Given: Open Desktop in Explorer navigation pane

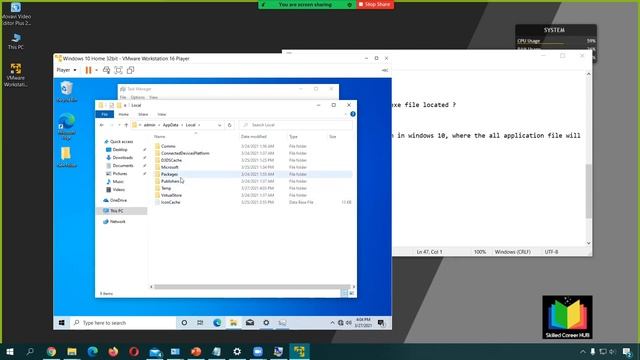Looking at the screenshot, I should [x=120, y=150].
